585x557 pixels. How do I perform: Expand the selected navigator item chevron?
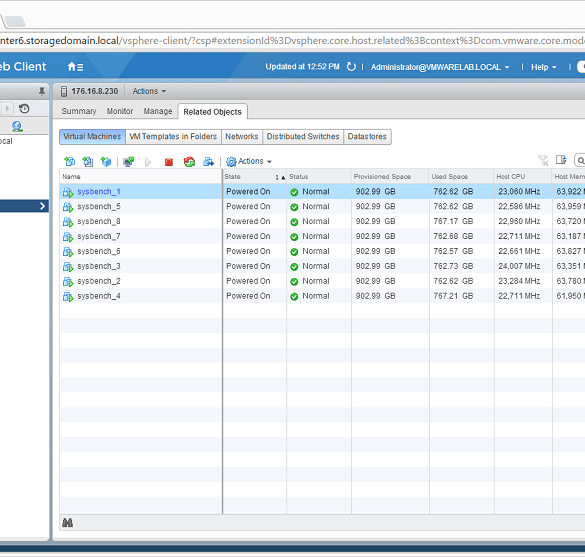coord(42,206)
